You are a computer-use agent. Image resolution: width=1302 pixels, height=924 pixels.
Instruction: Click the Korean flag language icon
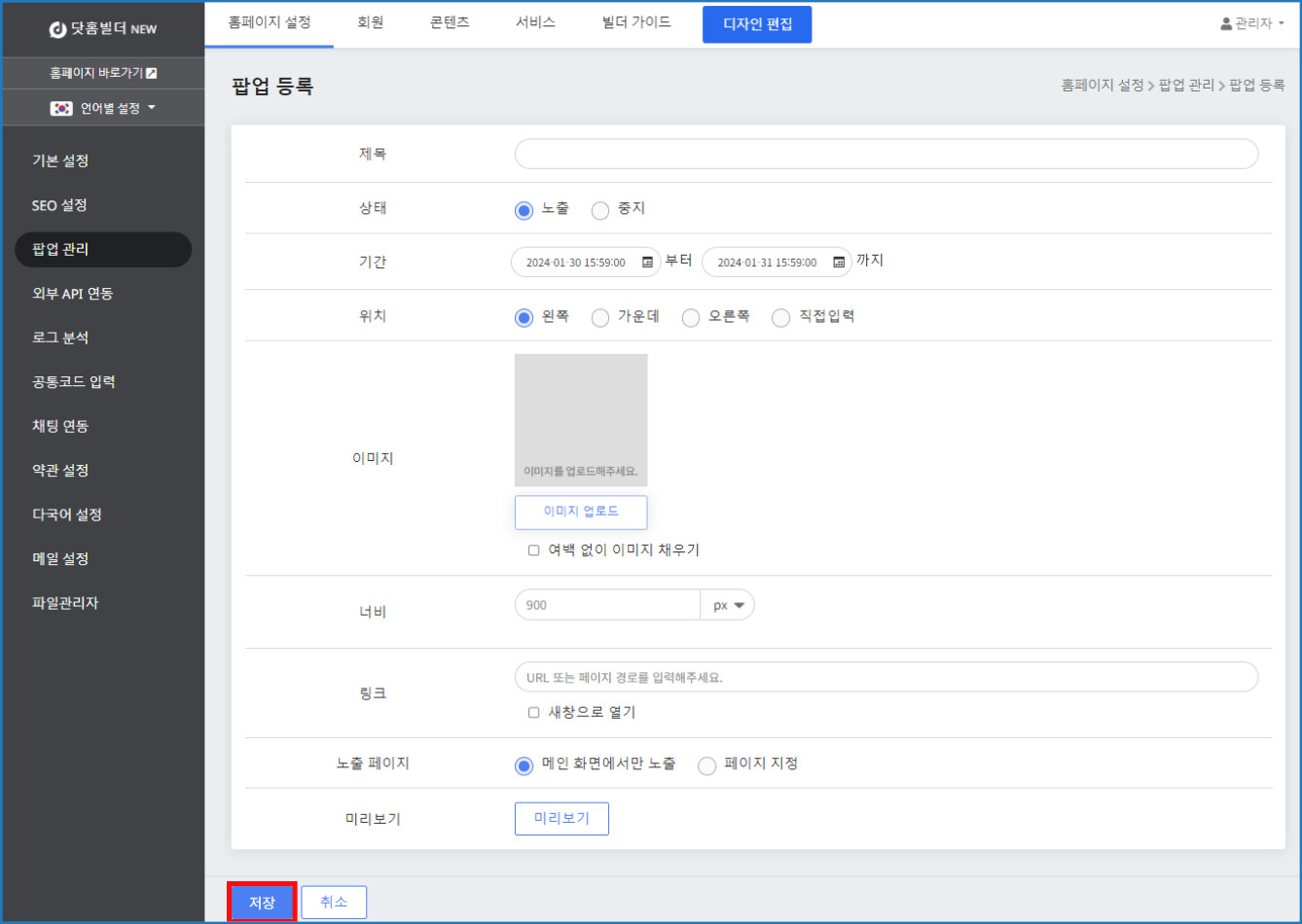(x=61, y=109)
